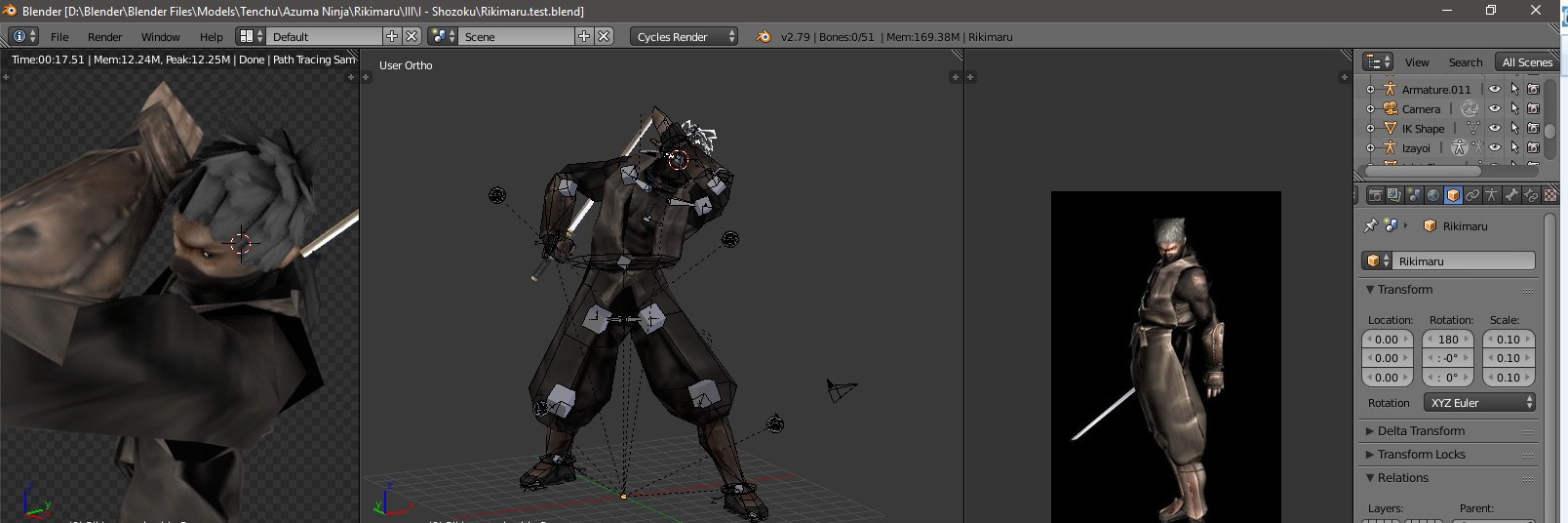Delete the current Scene
Screen dimensions: 1568x523
(605, 36)
